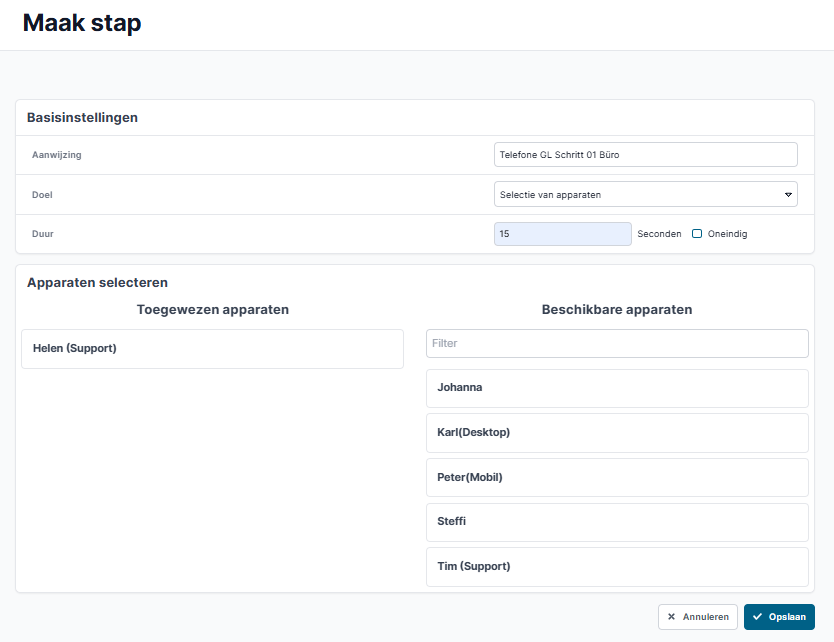Click the Basisinstellingen section header
This screenshot has height=642, width=834.
(x=82, y=118)
